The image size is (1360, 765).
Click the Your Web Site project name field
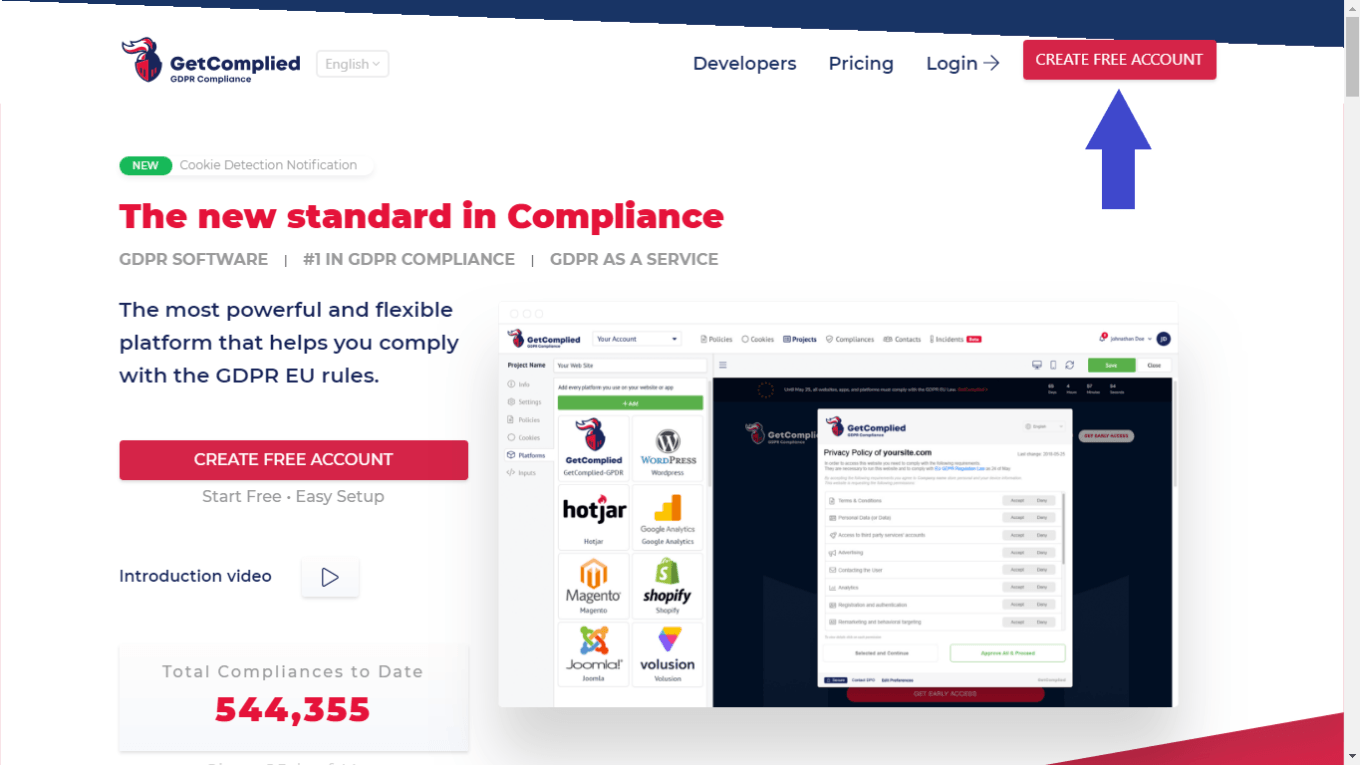tap(630, 366)
